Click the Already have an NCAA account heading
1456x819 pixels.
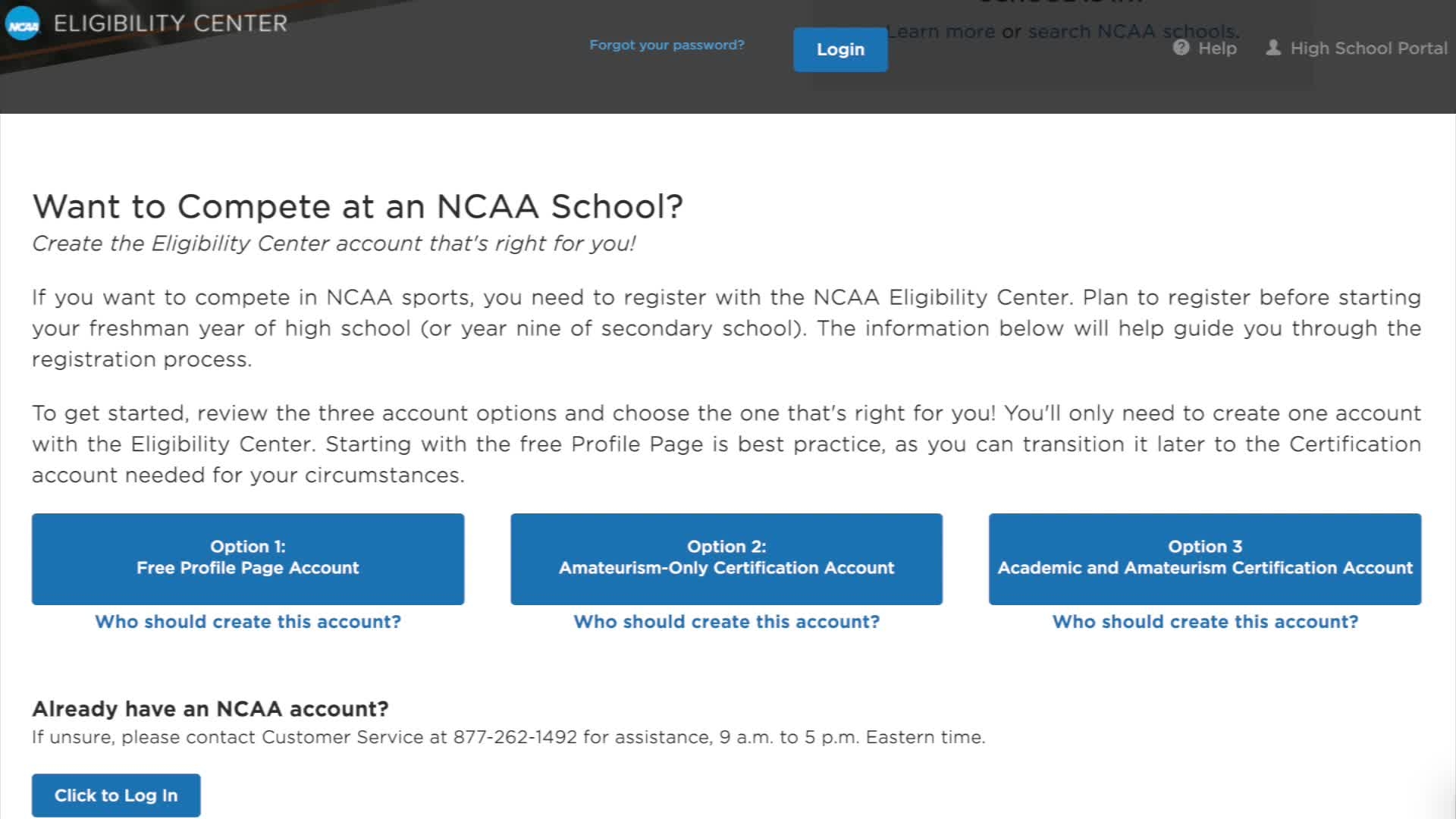click(210, 709)
